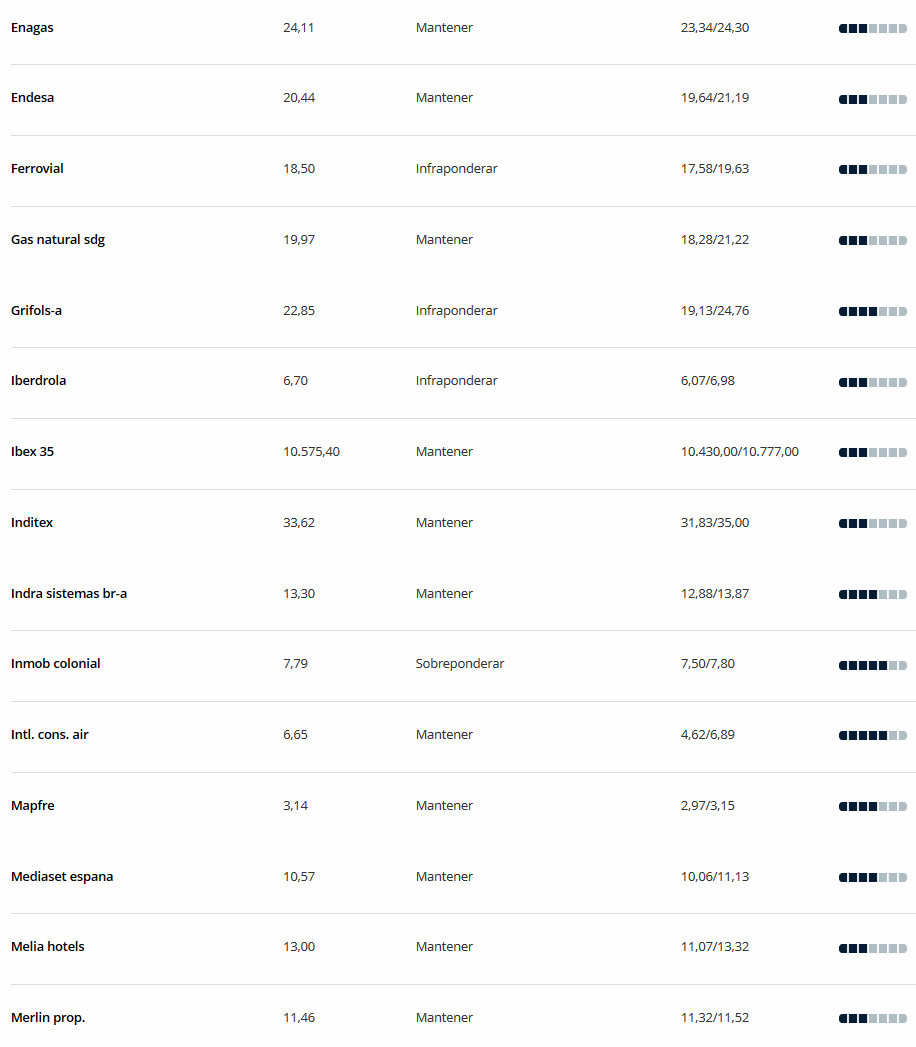This screenshot has height=1047, width=916.
Task: Open the Iberdrola company entry
Action: tap(39, 381)
